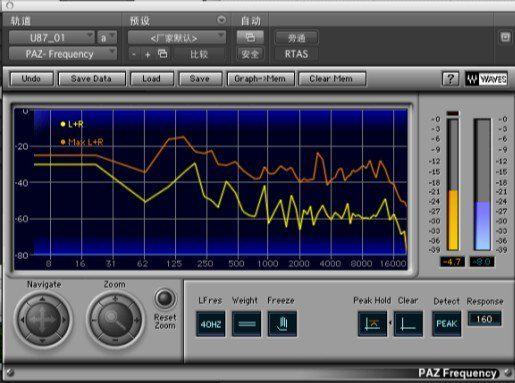This screenshot has height=383, width=515.
Task: Toggle Detect PEAK mode button
Action: (447, 324)
